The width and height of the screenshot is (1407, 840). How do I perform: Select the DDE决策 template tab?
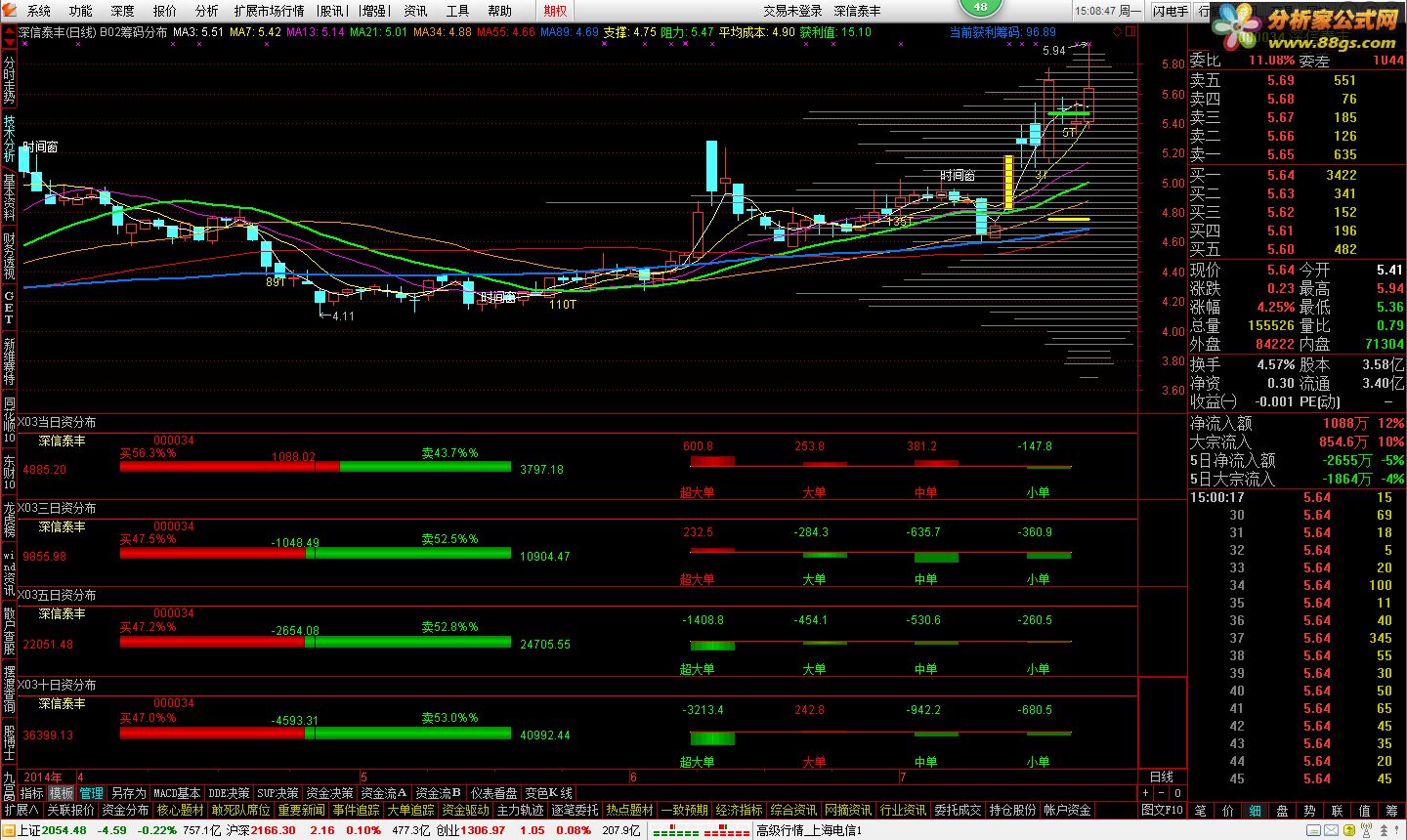tap(229, 793)
